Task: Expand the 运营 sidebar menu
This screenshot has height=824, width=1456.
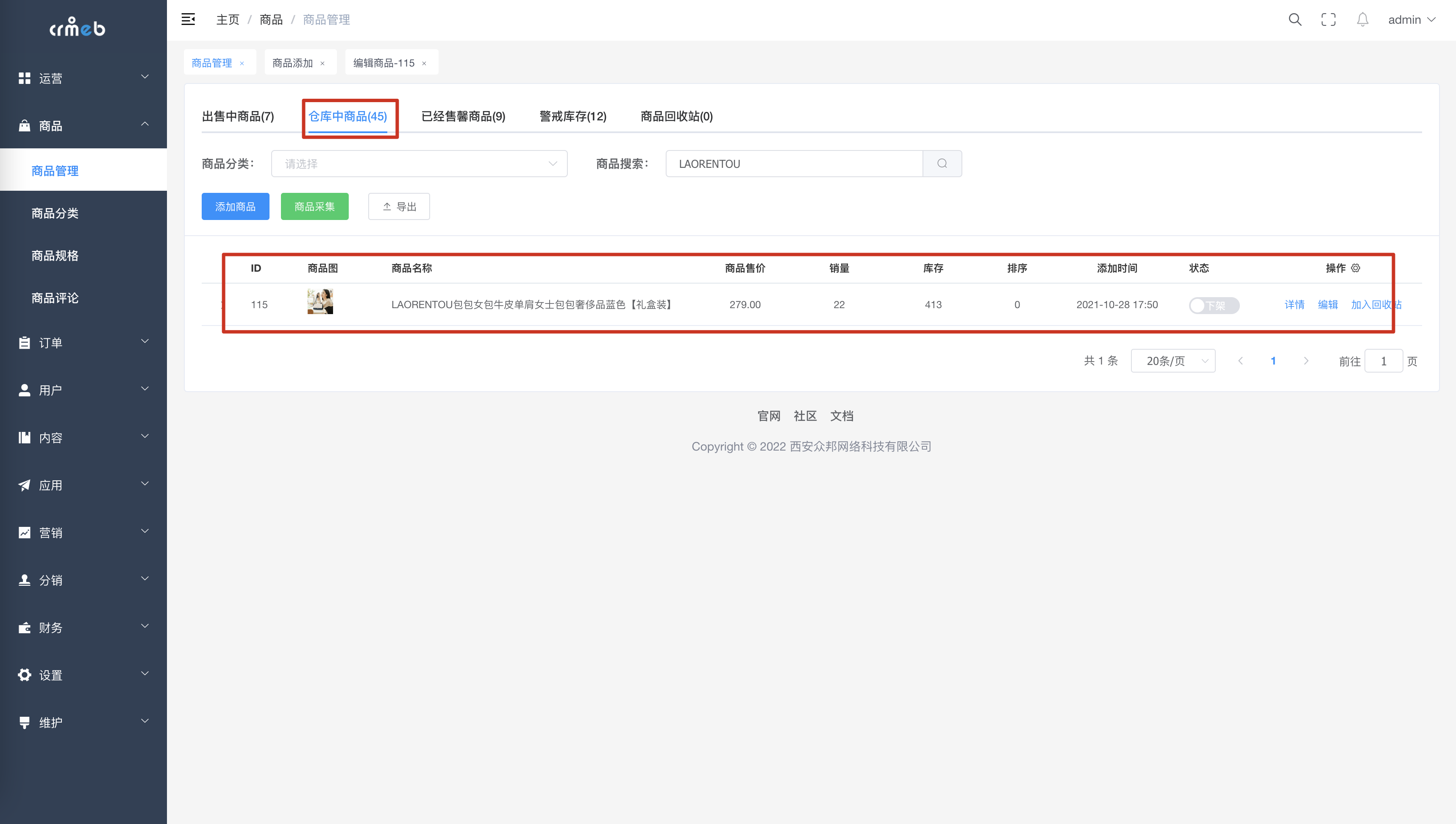Action: (83, 78)
